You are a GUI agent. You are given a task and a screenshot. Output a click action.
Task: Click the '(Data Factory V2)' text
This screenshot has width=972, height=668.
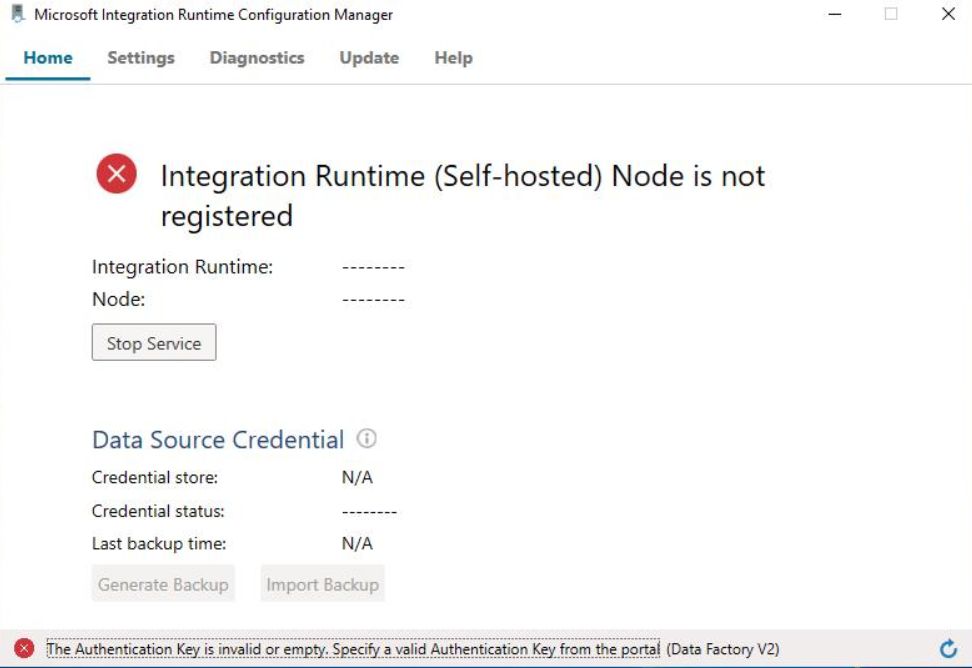(x=723, y=649)
